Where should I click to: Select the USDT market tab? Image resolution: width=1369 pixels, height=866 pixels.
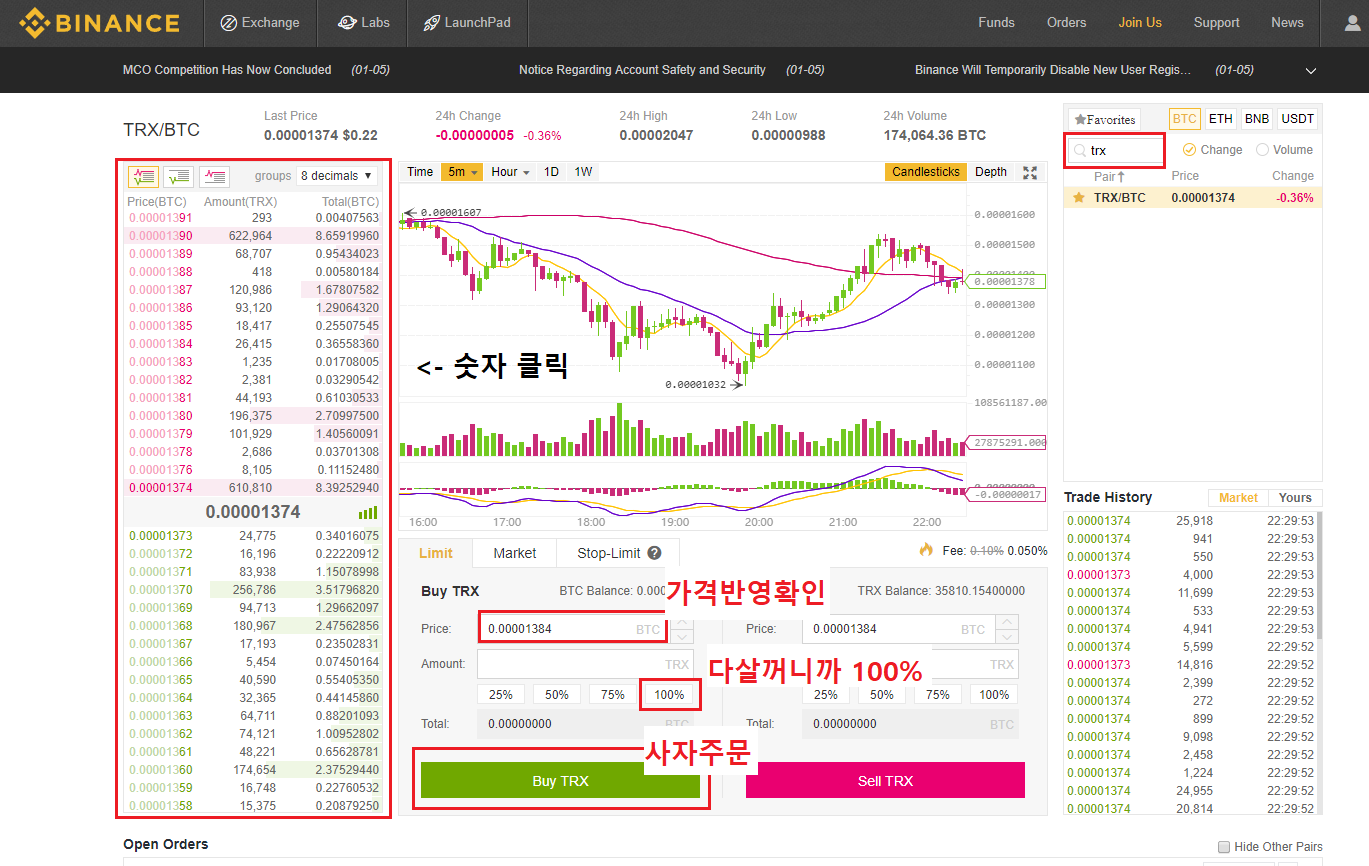pos(1297,119)
